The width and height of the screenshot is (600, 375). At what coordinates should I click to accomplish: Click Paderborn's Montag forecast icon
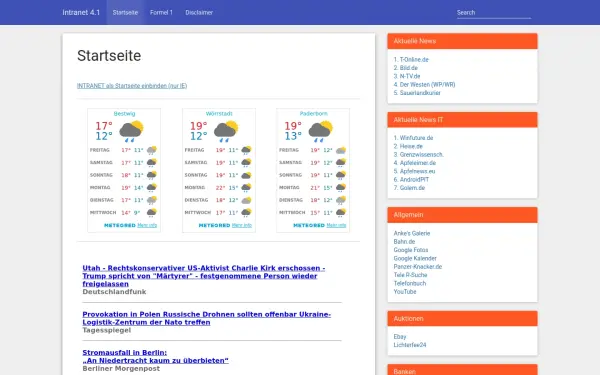pos(341,188)
